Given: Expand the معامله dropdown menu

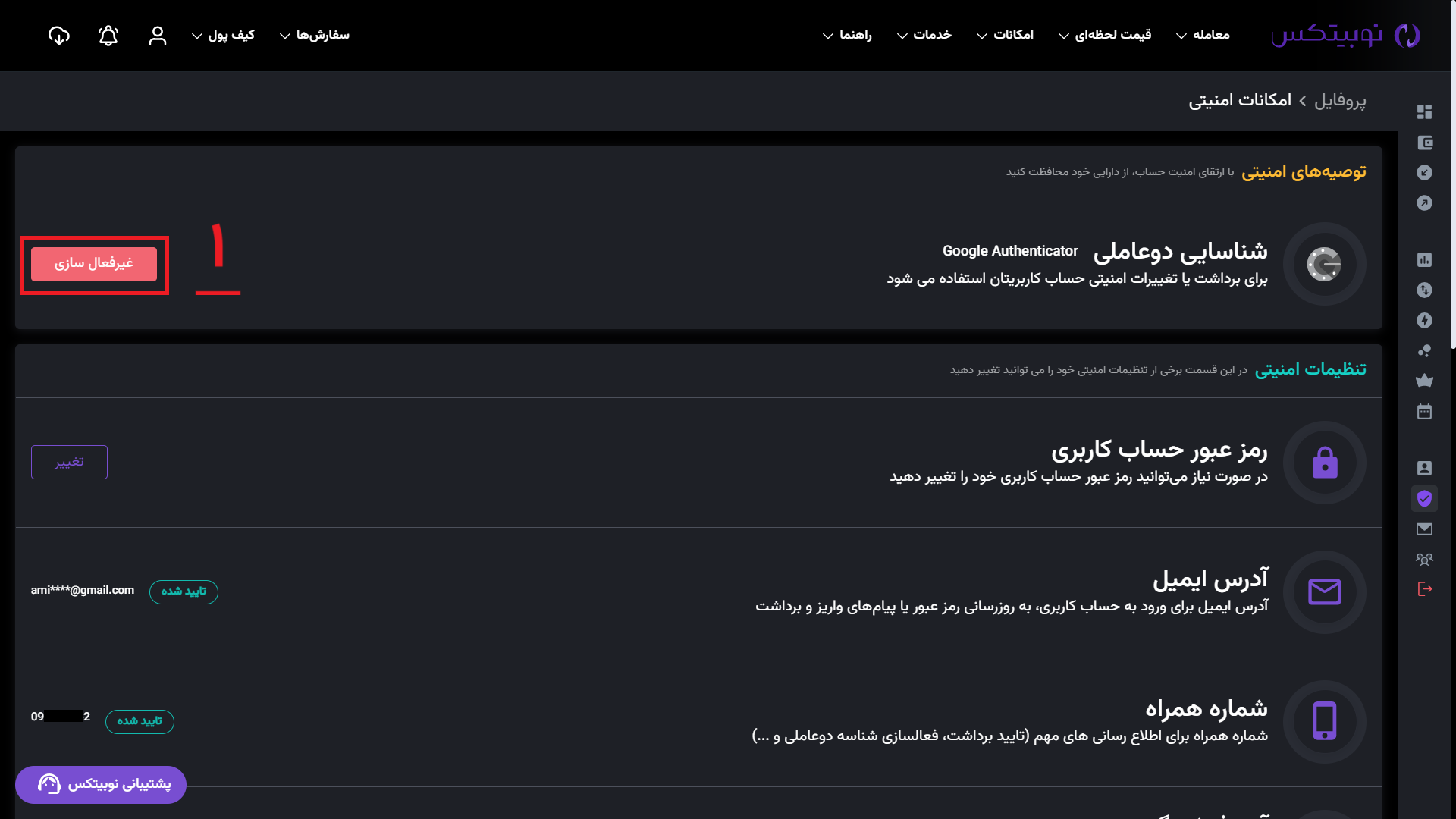Looking at the screenshot, I should (1203, 35).
